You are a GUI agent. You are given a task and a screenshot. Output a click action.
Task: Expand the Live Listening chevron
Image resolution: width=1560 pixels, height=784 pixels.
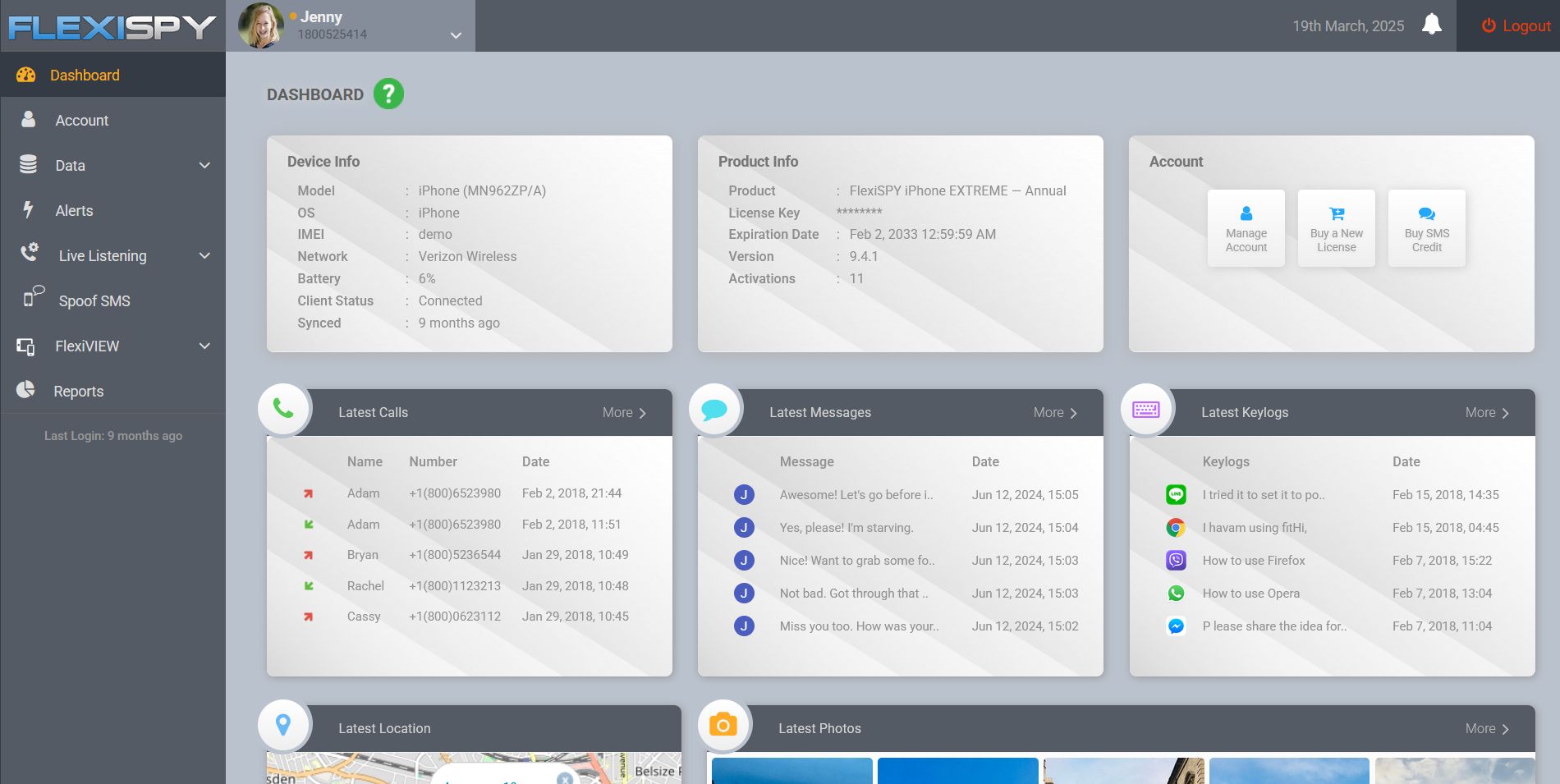click(x=204, y=256)
